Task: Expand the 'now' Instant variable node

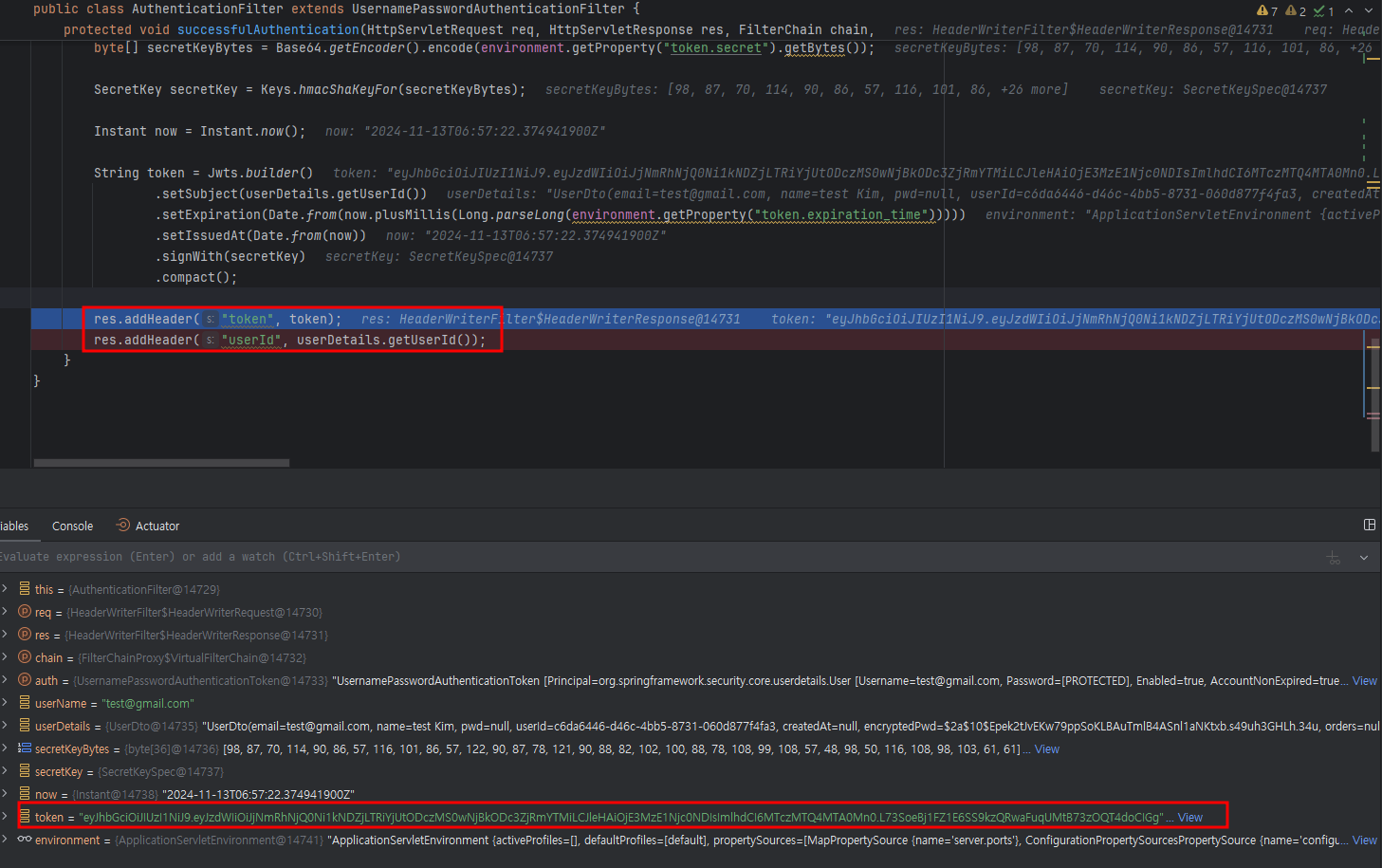Action: coord(5,794)
